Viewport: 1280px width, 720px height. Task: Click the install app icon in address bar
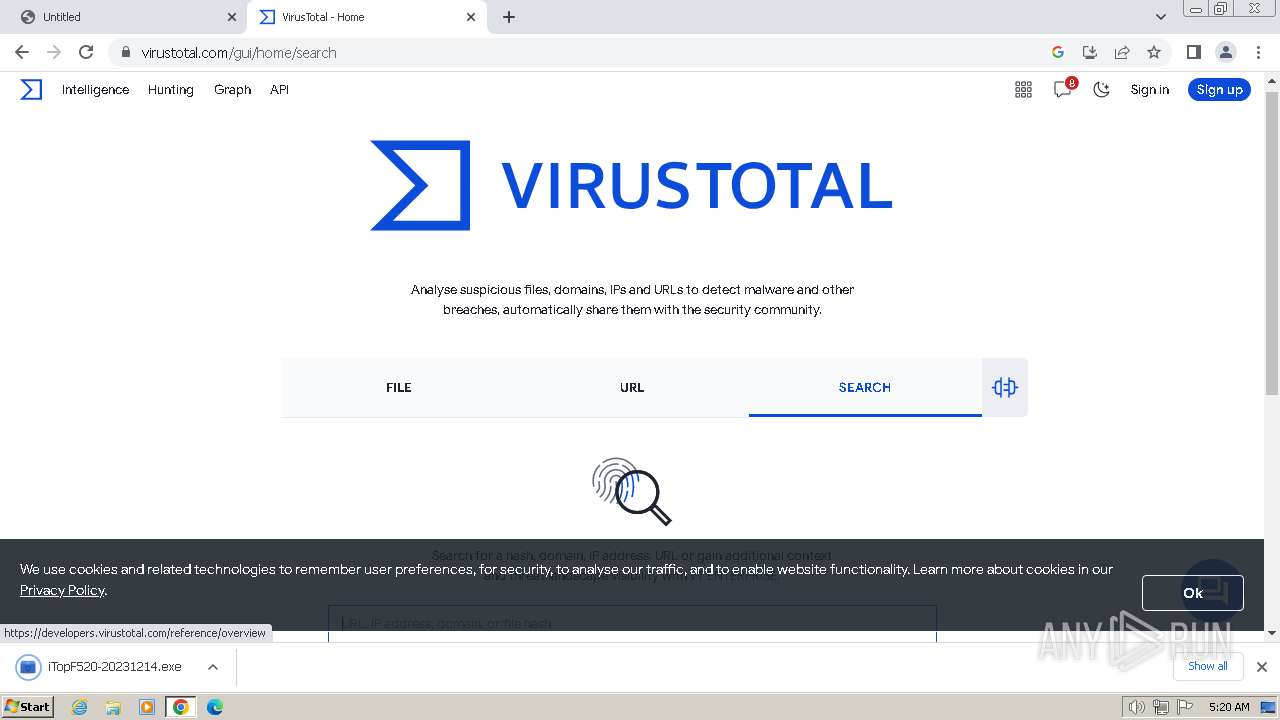(x=1090, y=52)
